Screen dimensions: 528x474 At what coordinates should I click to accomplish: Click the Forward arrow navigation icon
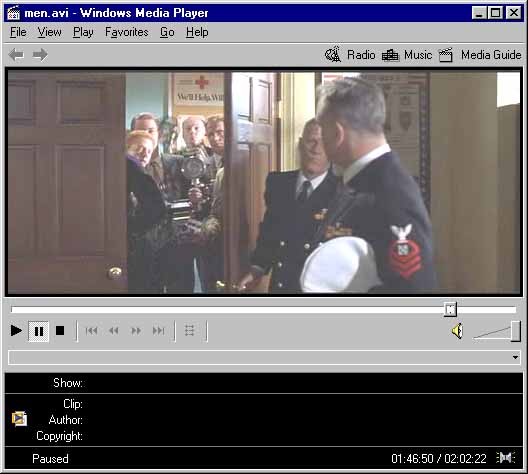click(40, 55)
